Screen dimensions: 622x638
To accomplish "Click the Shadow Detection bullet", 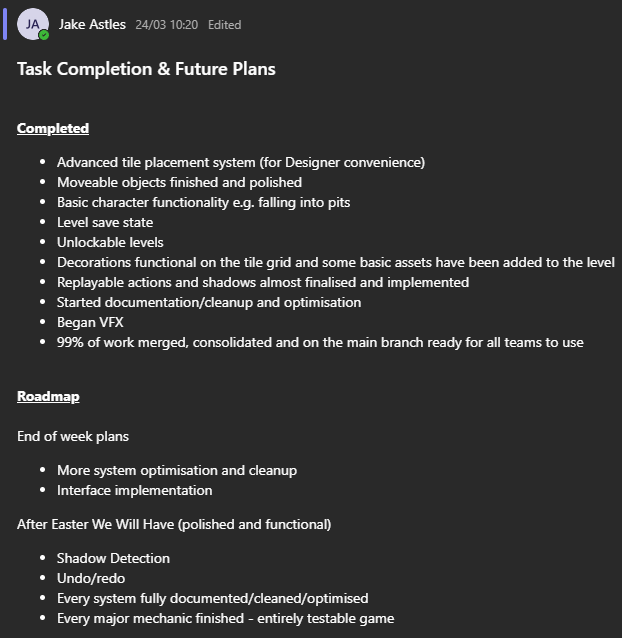I will [x=113, y=558].
